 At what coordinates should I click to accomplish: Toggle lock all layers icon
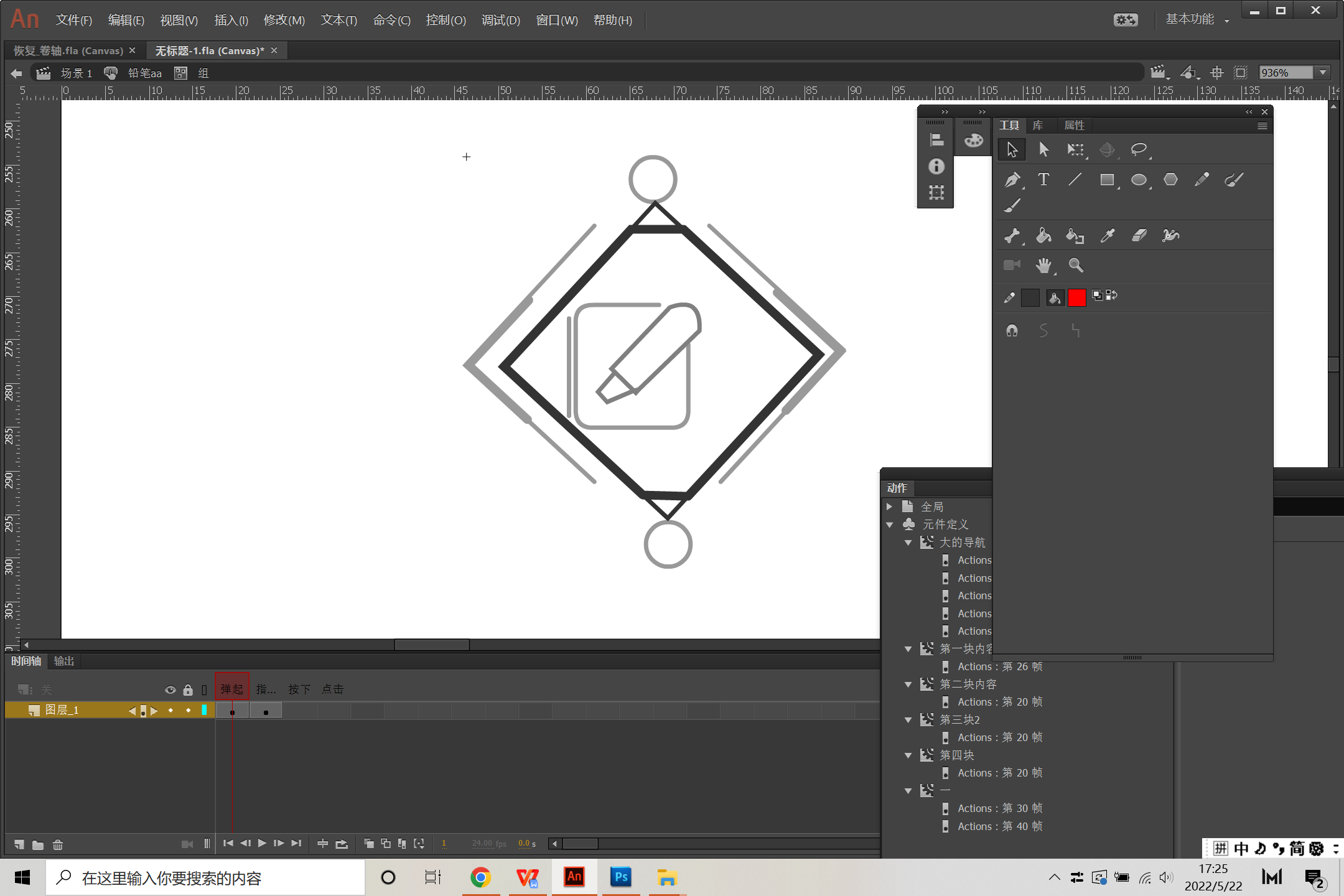[x=188, y=689]
